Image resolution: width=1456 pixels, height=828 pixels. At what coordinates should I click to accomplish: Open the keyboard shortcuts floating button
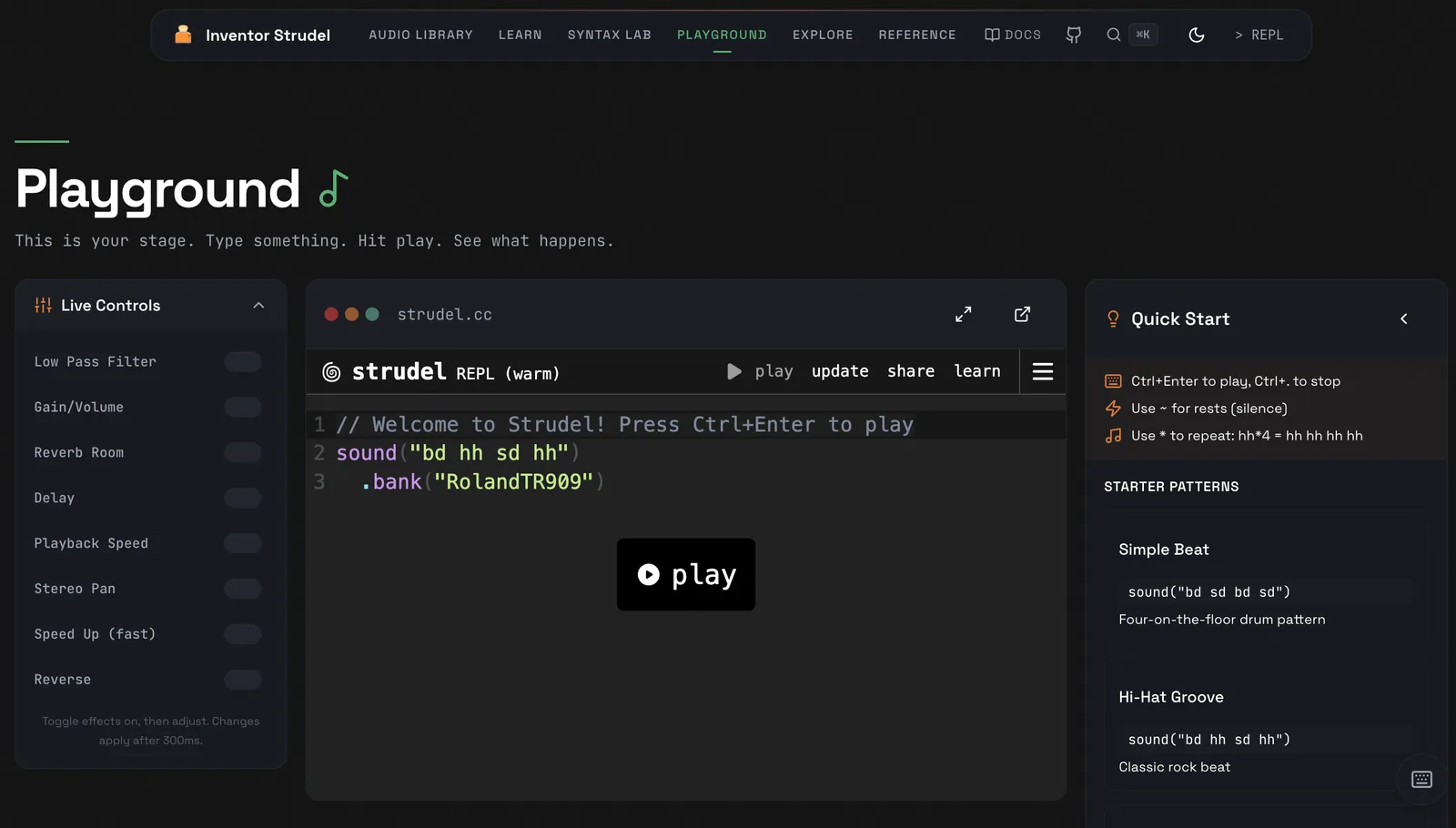click(1421, 779)
